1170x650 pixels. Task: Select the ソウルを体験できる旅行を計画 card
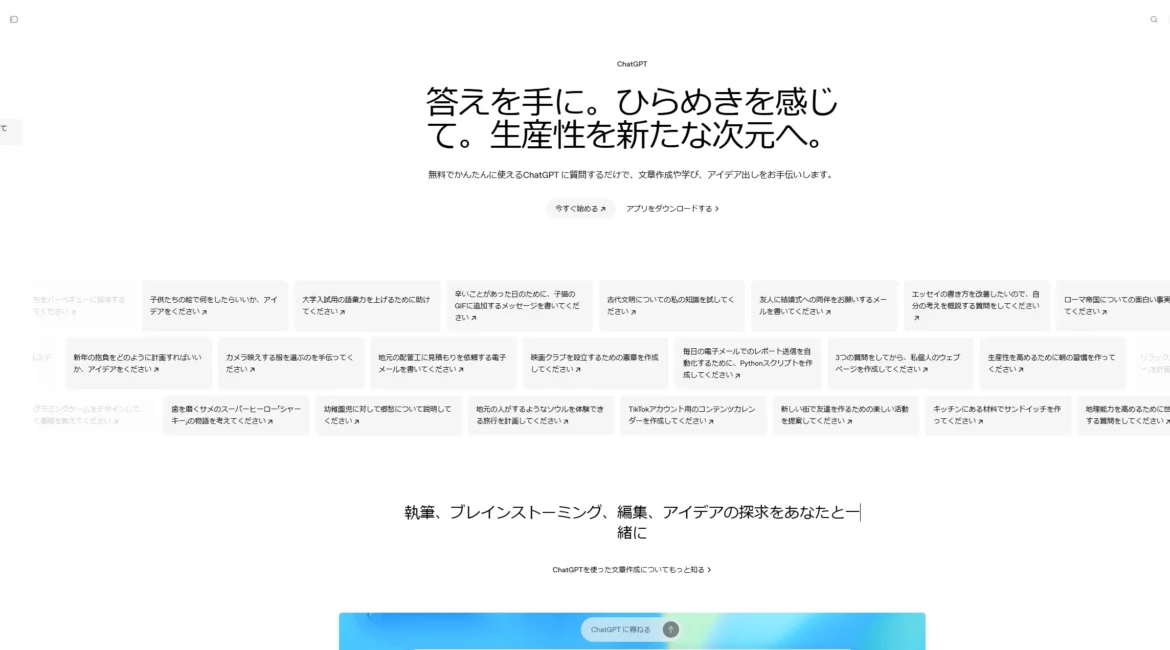541,415
